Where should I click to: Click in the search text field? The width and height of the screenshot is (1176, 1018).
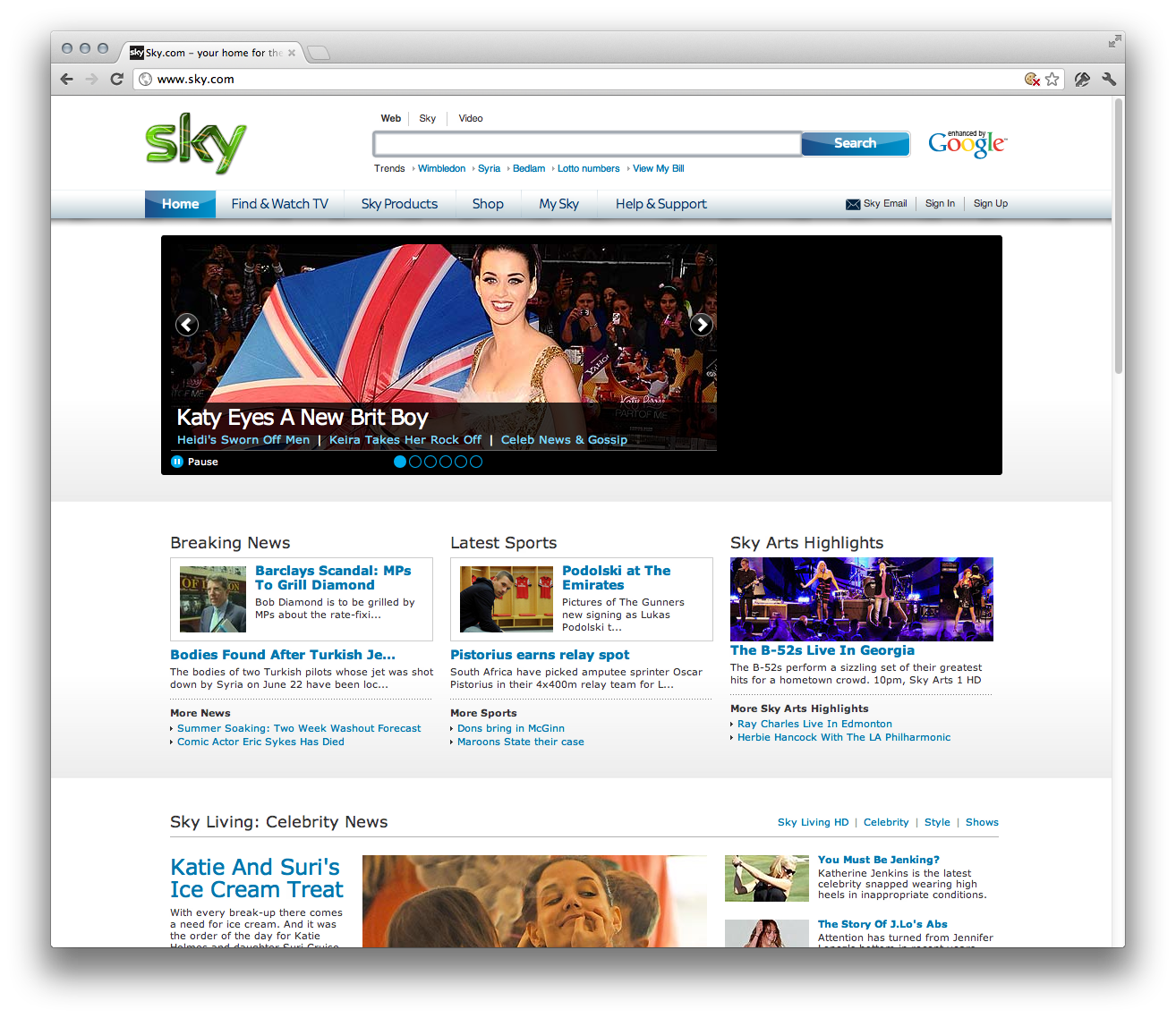click(x=587, y=143)
